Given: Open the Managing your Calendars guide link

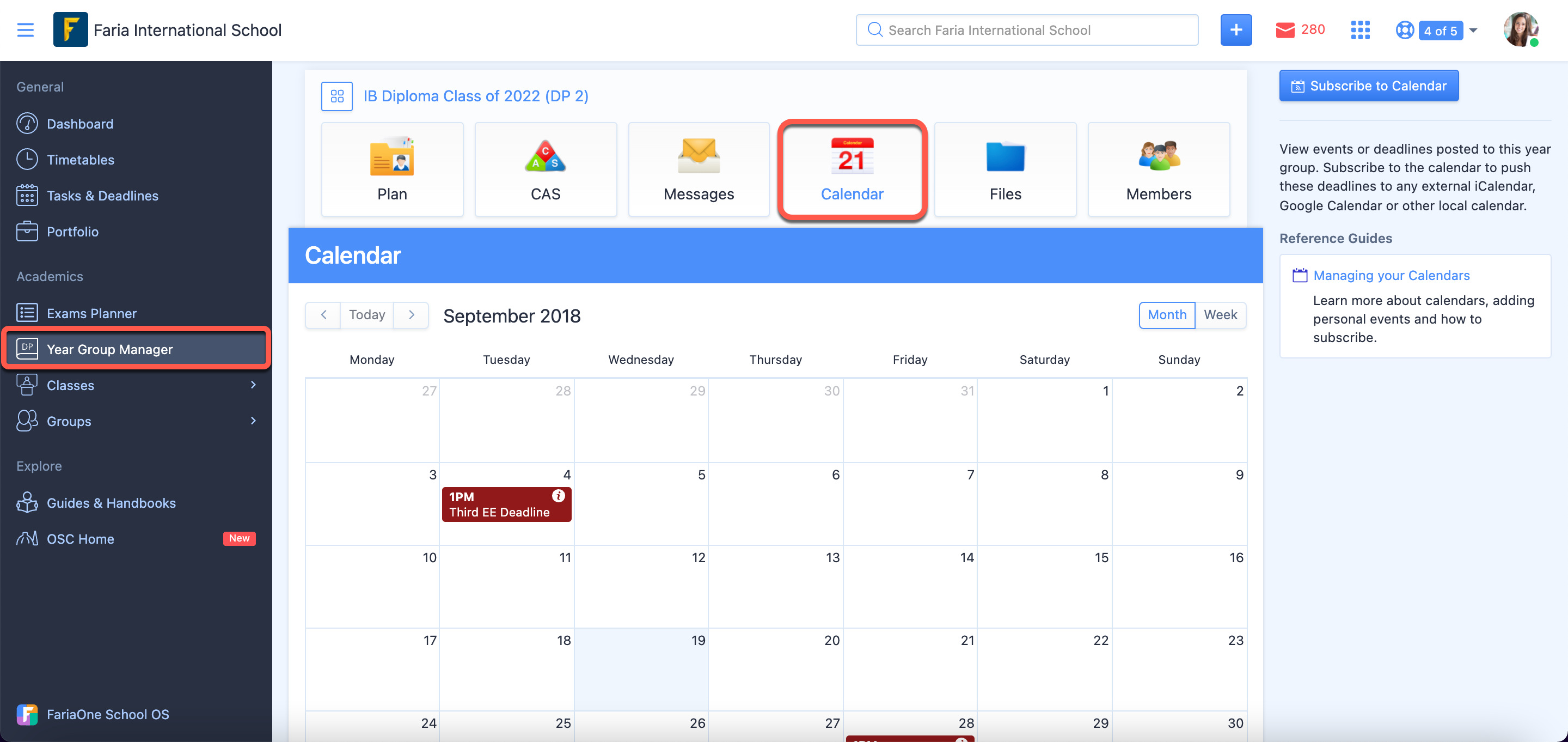Looking at the screenshot, I should coord(1391,275).
